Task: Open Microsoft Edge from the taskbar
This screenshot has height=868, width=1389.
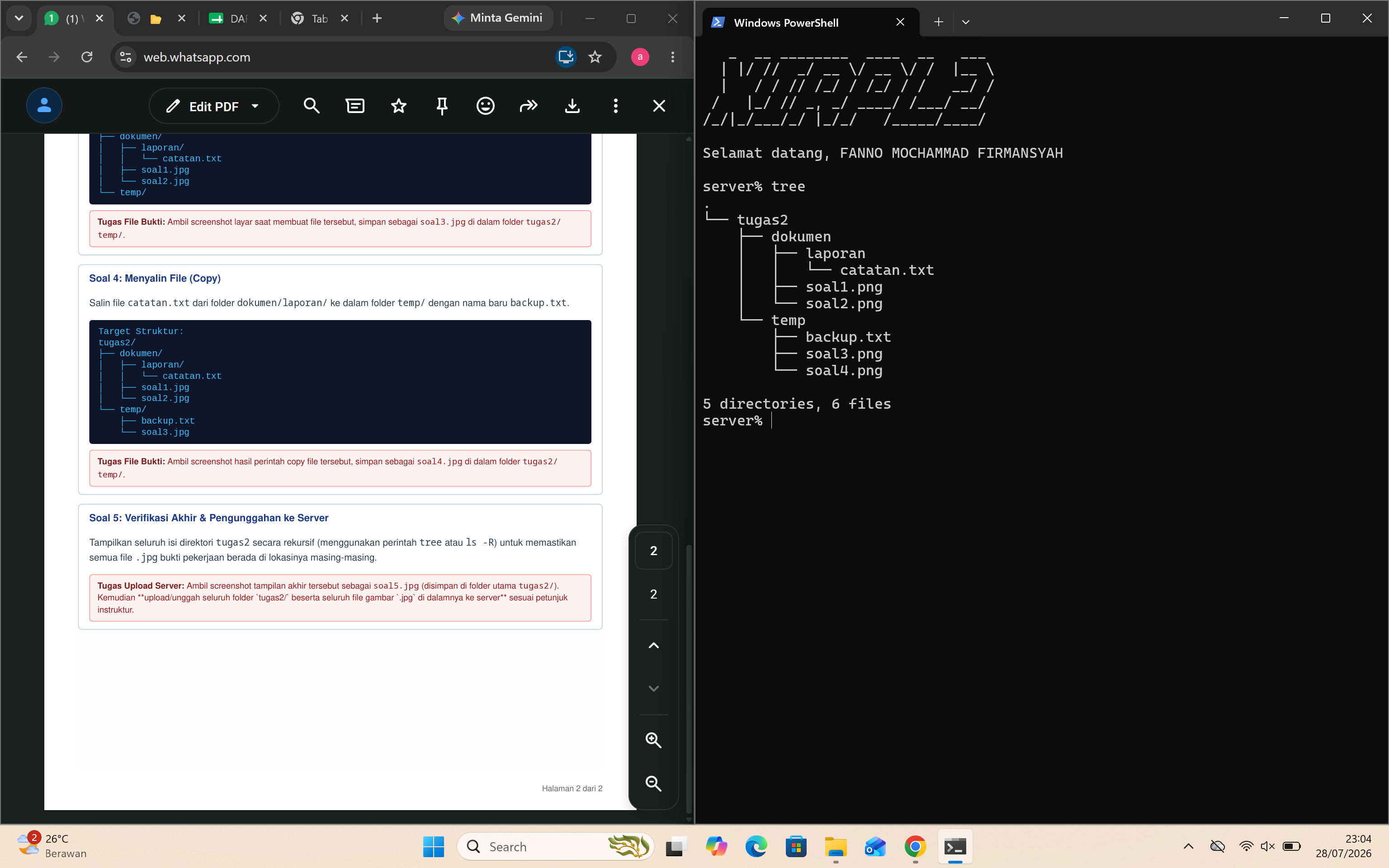Action: point(756,846)
